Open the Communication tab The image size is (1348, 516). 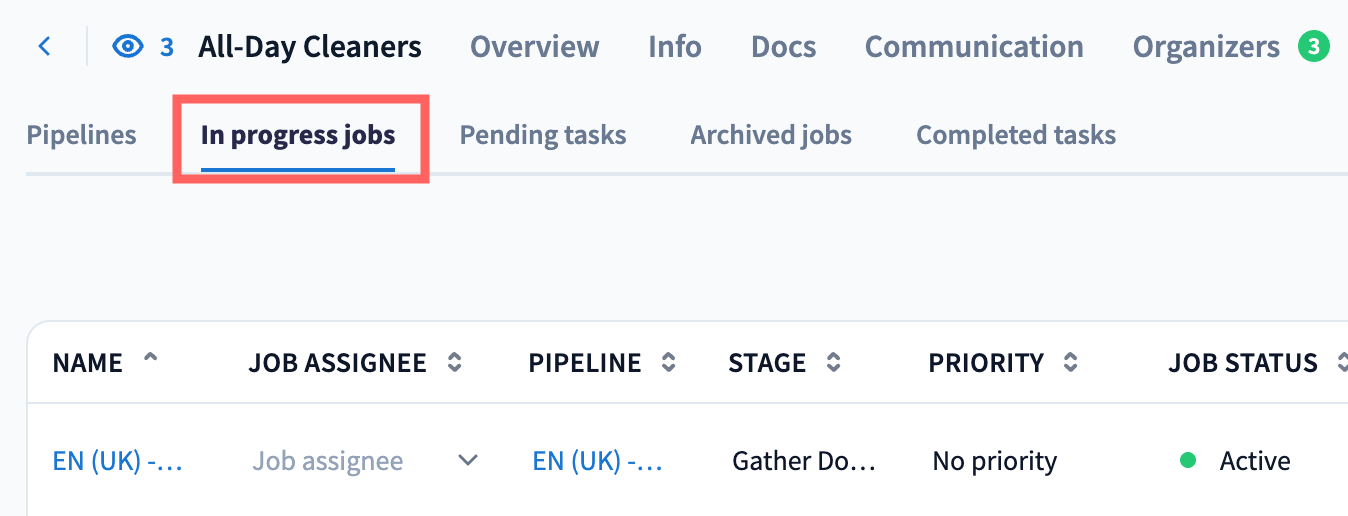point(973,47)
